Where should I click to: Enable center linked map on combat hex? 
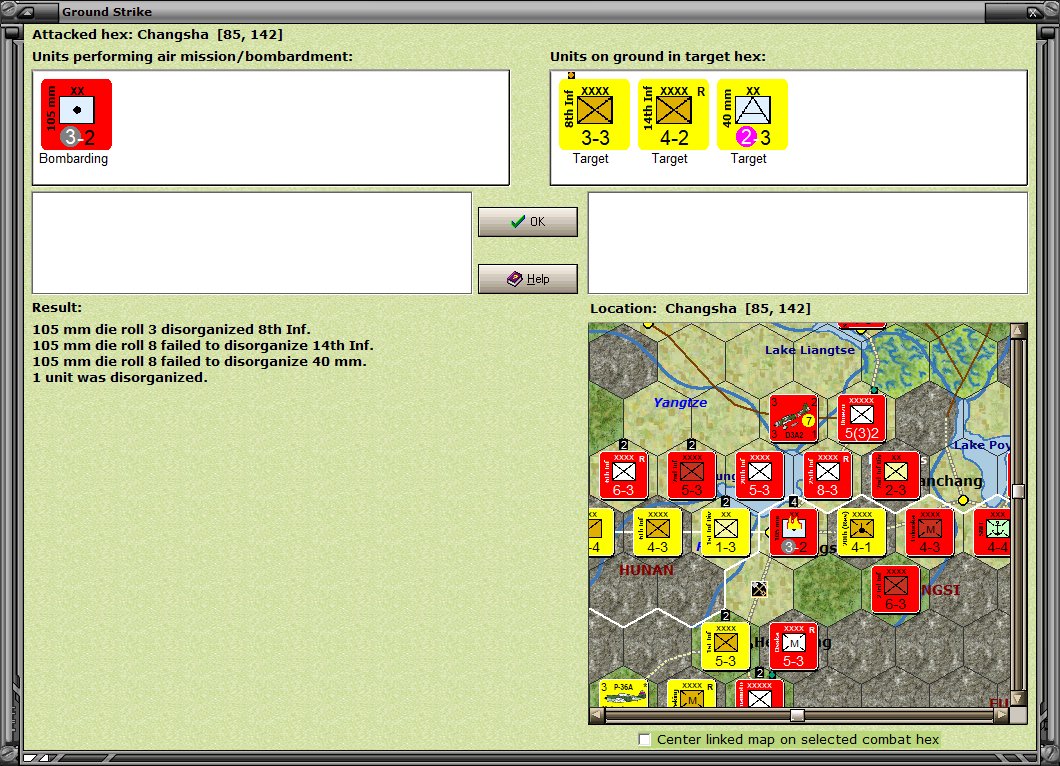point(645,740)
